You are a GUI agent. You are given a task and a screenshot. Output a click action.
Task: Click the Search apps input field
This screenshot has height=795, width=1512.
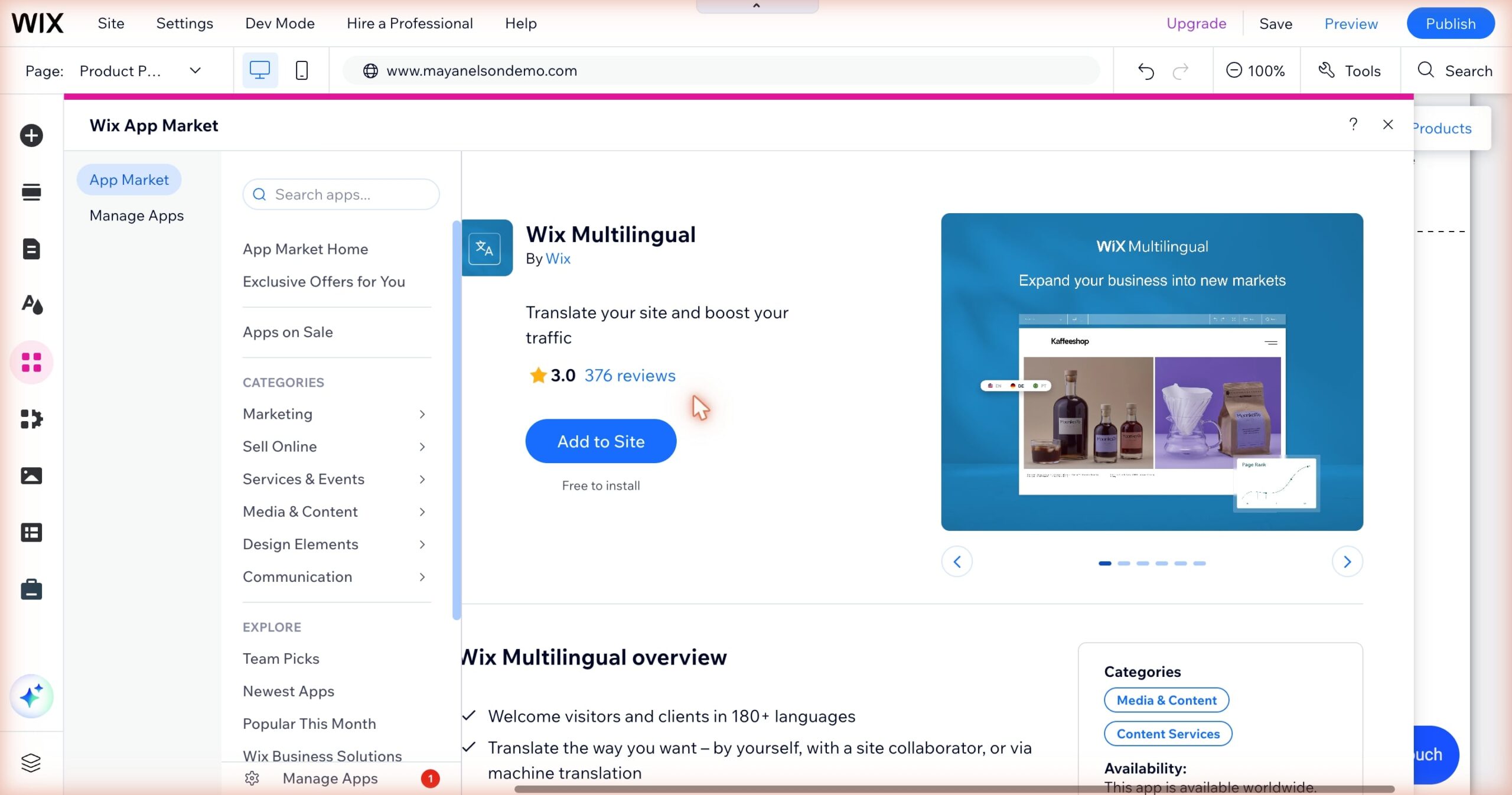pos(341,194)
